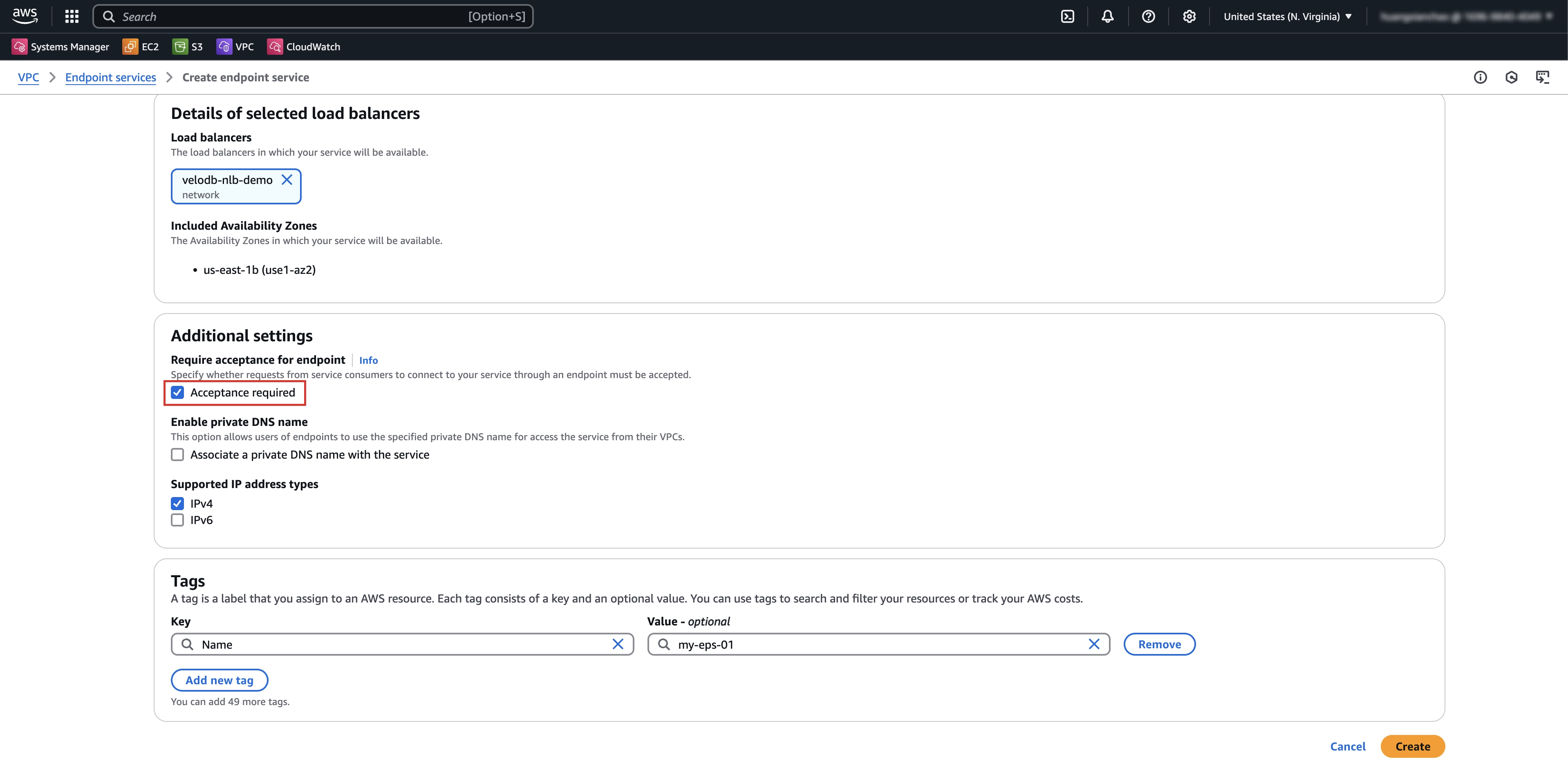The width and height of the screenshot is (1568, 766).
Task: Clear the my-eps-01 tag value field
Action: click(1094, 644)
